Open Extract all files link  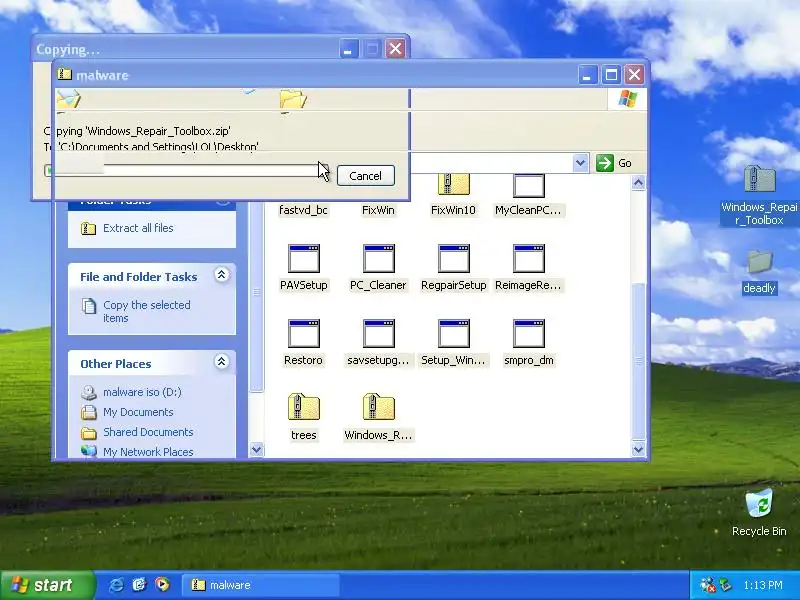(x=138, y=228)
